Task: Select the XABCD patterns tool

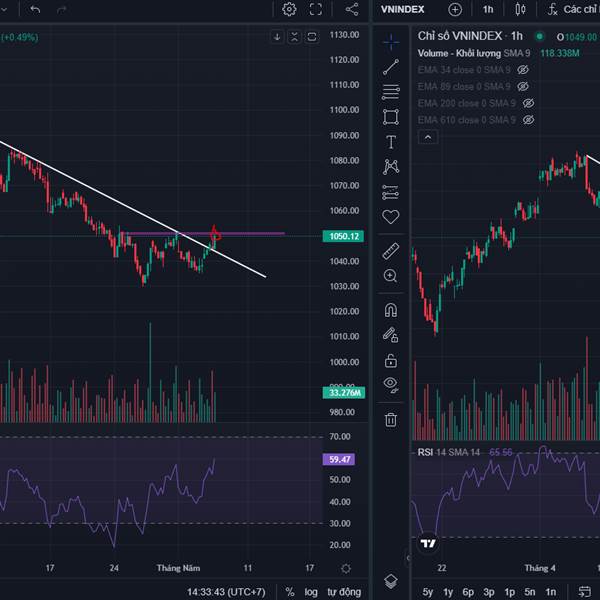Action: point(391,167)
